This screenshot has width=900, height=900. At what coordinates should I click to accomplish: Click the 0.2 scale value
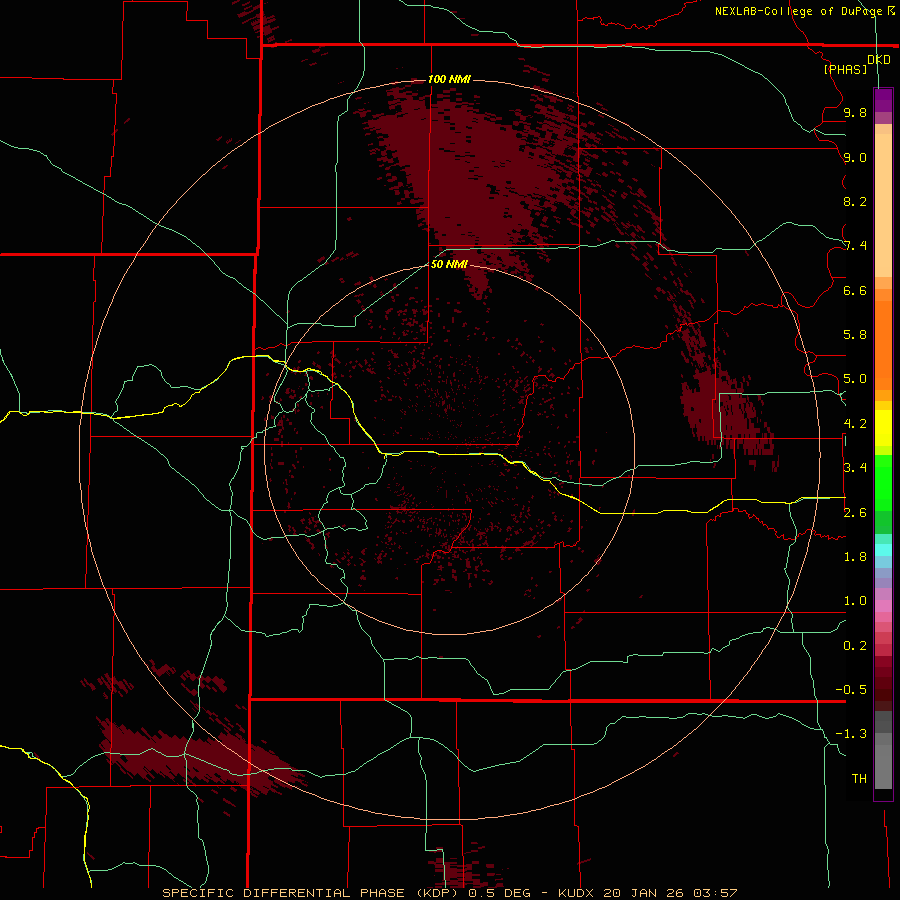[x=855, y=646]
